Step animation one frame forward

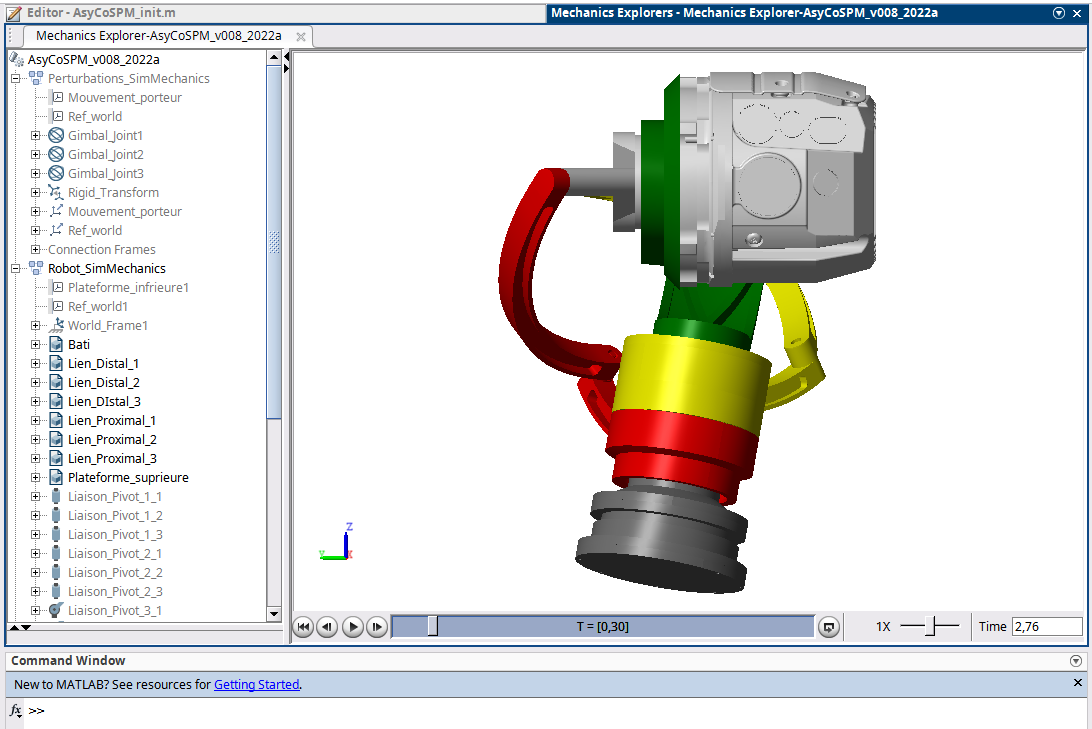click(377, 627)
